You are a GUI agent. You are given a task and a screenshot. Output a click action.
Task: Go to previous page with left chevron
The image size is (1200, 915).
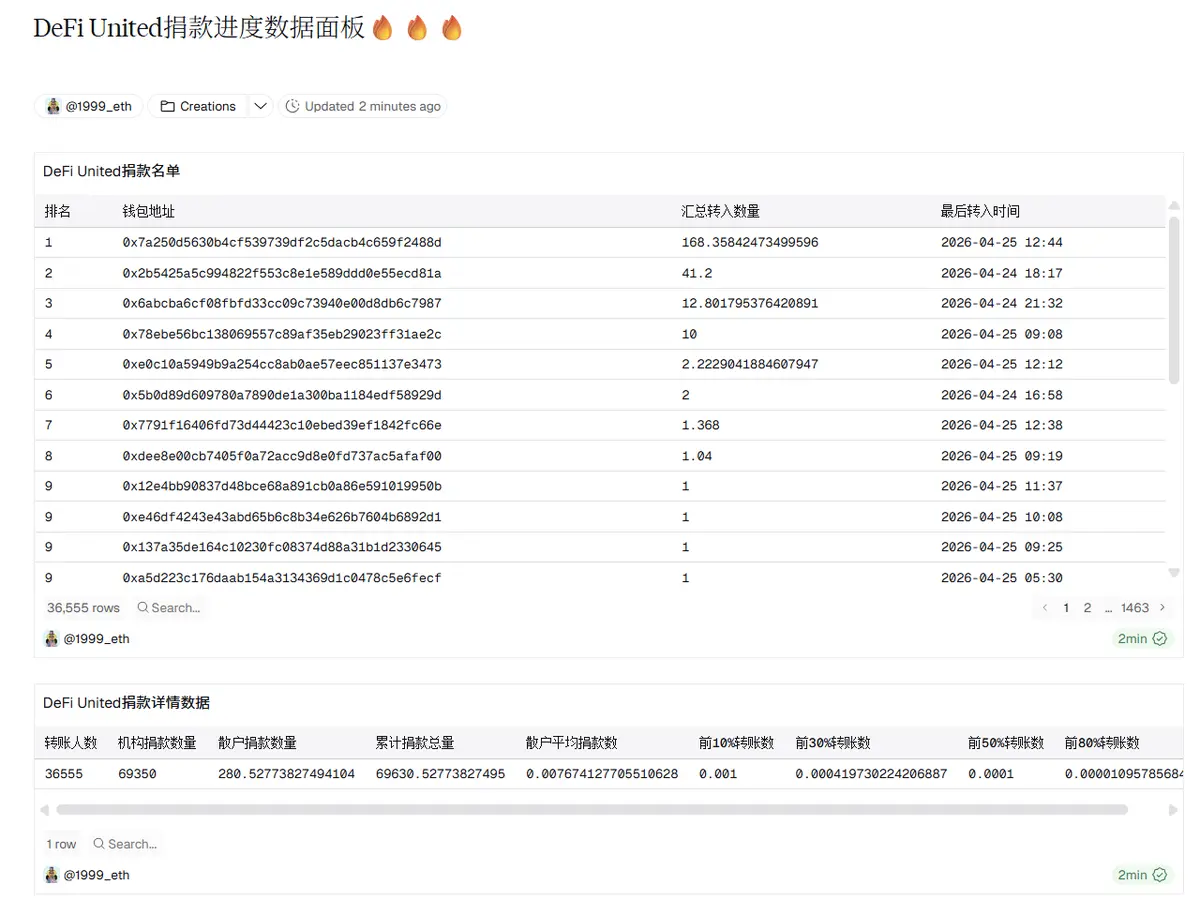tap(1045, 608)
